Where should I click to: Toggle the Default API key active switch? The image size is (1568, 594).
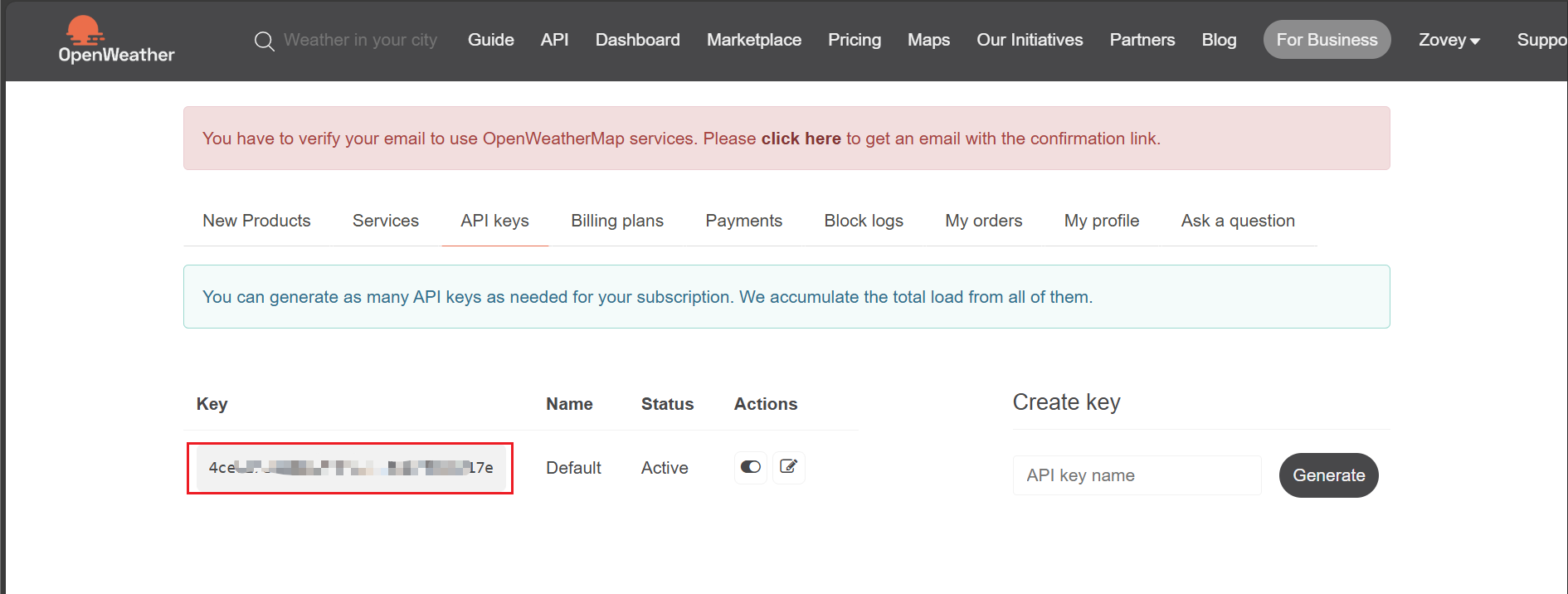coord(751,467)
